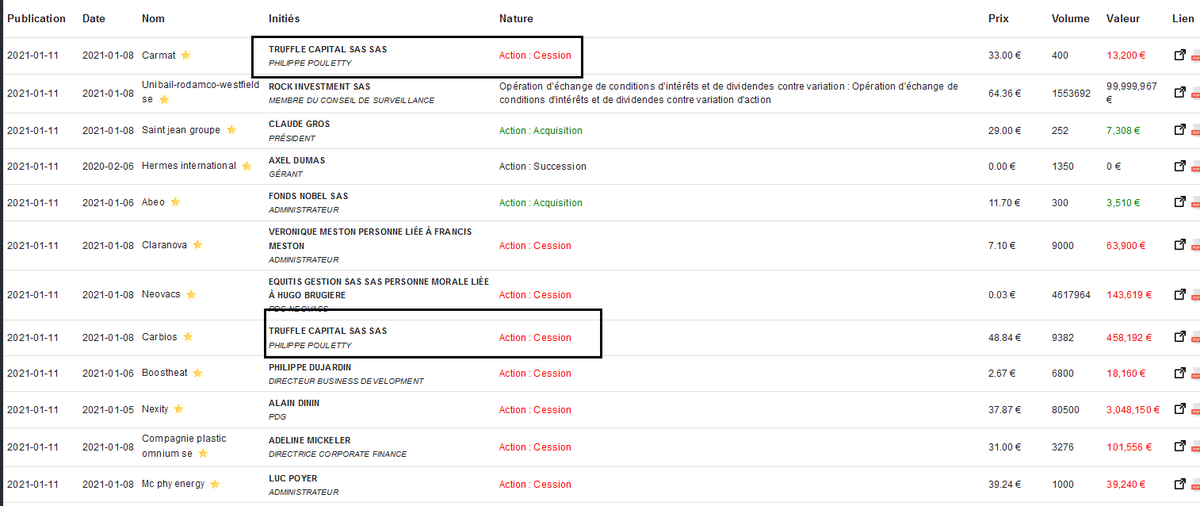The height and width of the screenshot is (506, 1200).
Task: Select ROCK INVESTMENT SAS insider name
Action: [x=319, y=87]
